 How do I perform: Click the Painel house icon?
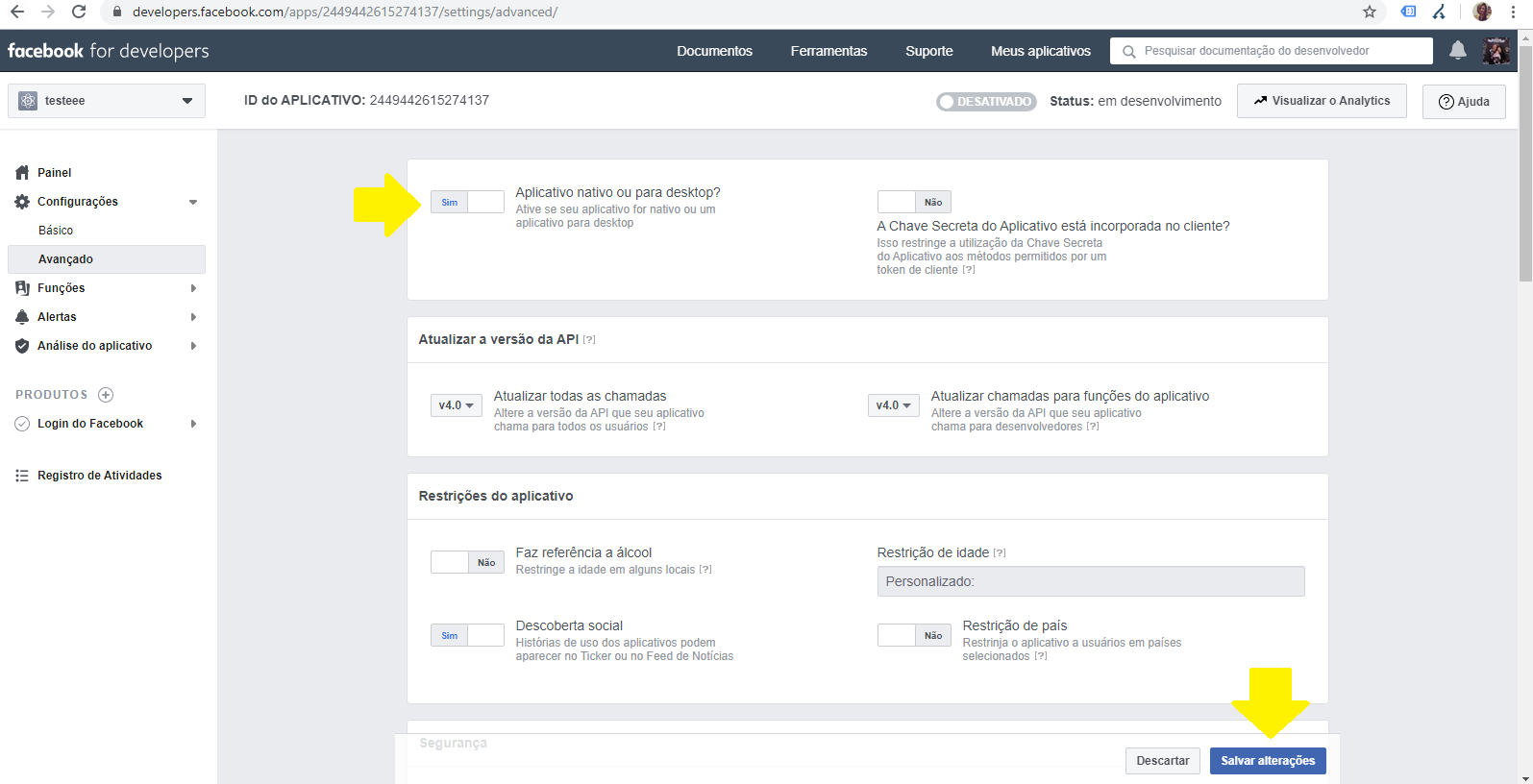coord(22,173)
